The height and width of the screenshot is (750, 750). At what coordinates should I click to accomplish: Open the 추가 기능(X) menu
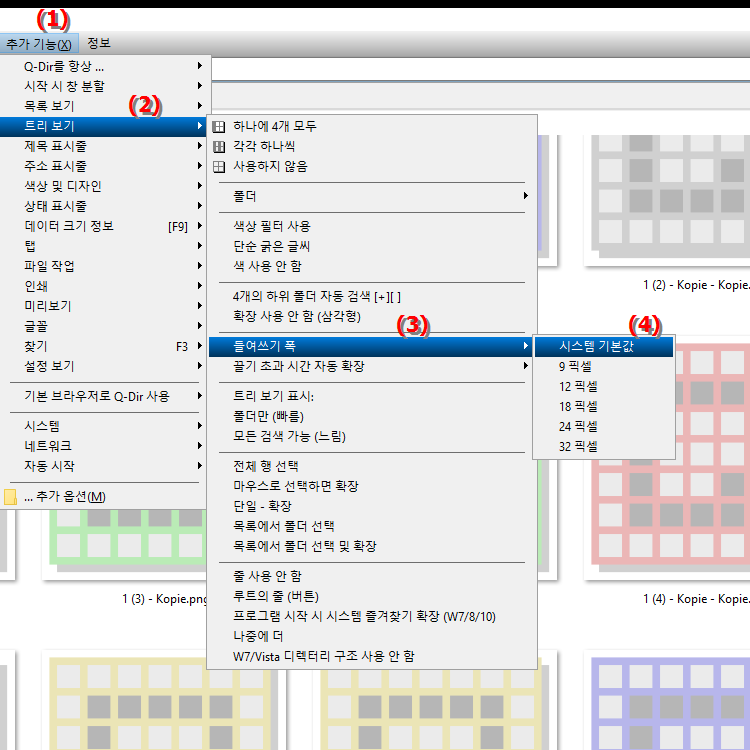click(x=39, y=44)
